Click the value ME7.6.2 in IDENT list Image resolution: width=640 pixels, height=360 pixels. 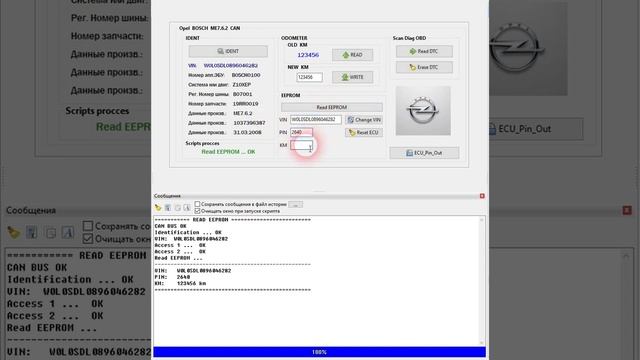(243, 113)
